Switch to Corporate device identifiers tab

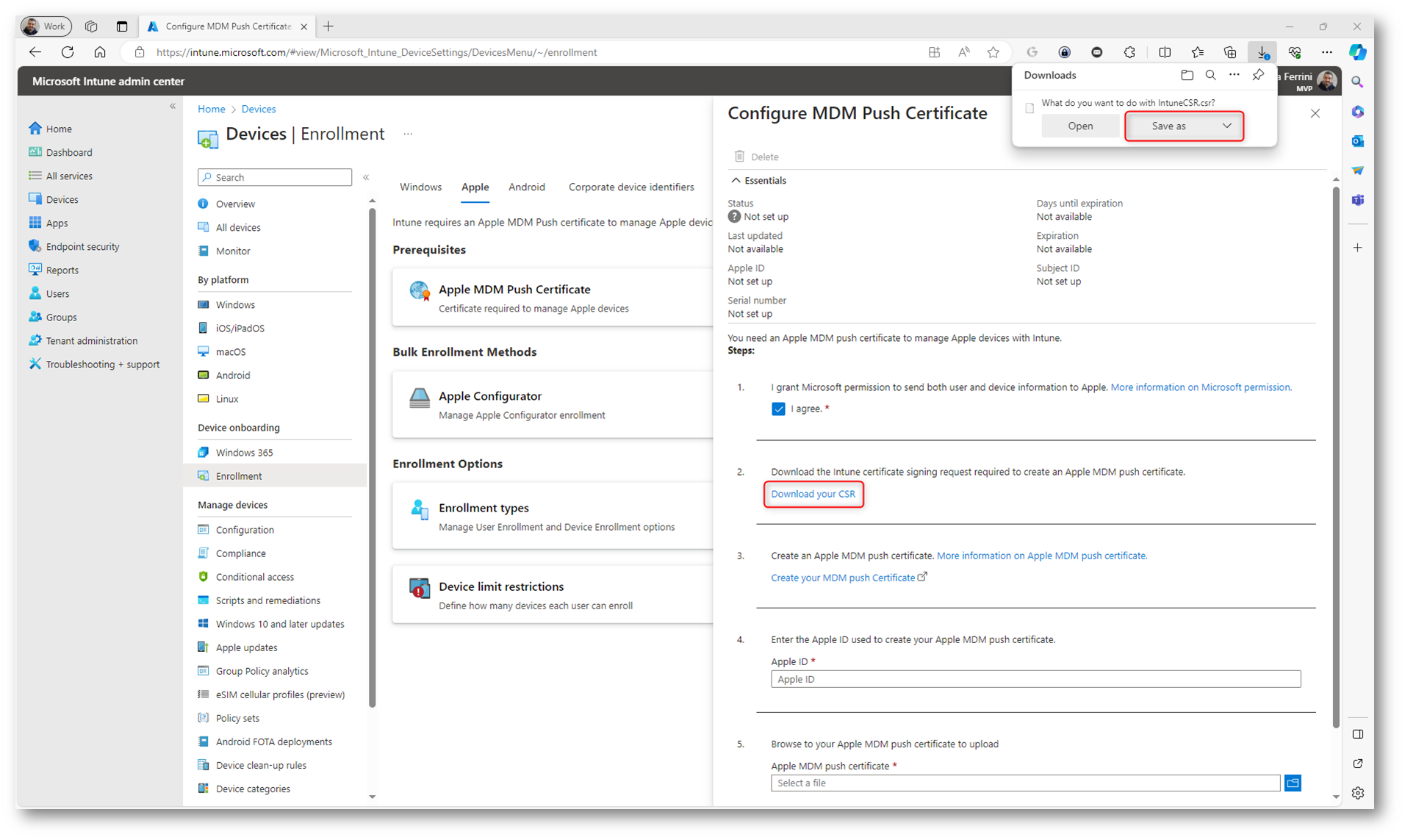pos(630,187)
